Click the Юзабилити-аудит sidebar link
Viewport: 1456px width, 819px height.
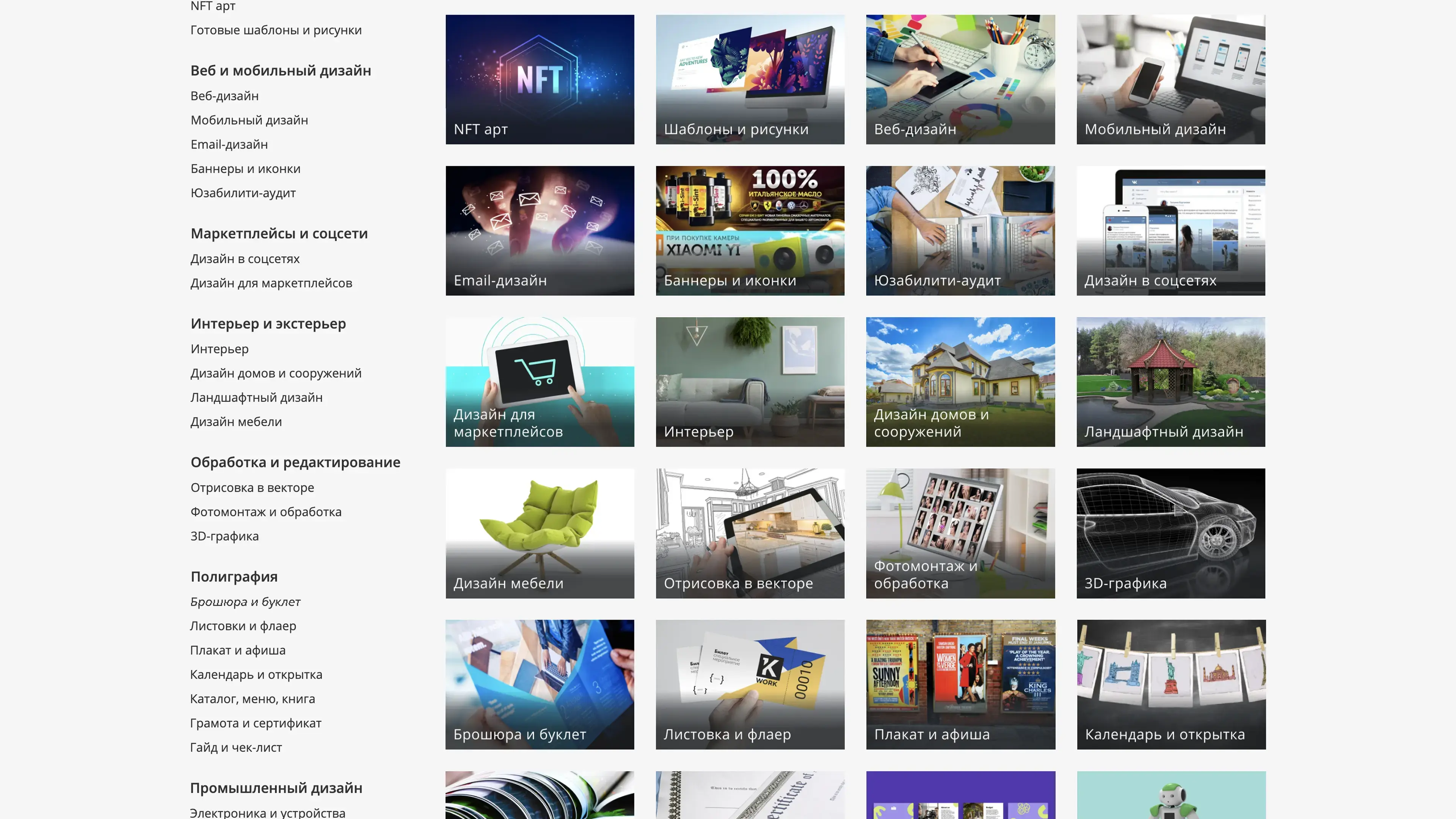click(243, 193)
